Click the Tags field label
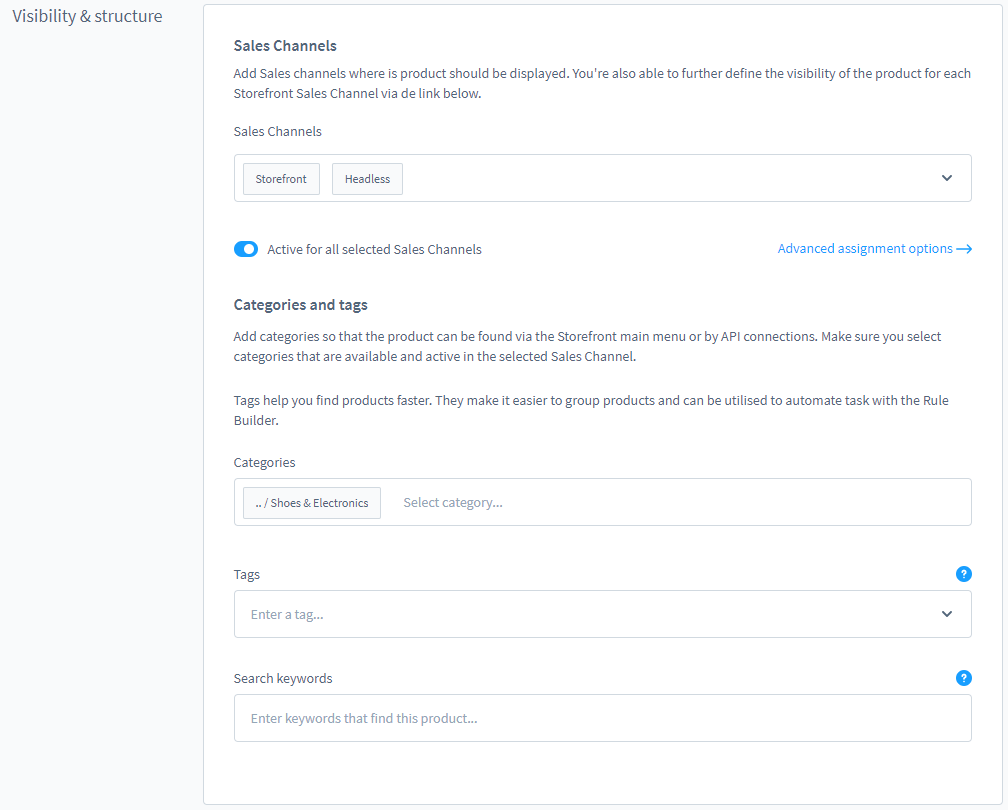The width and height of the screenshot is (1008, 810). tap(246, 574)
